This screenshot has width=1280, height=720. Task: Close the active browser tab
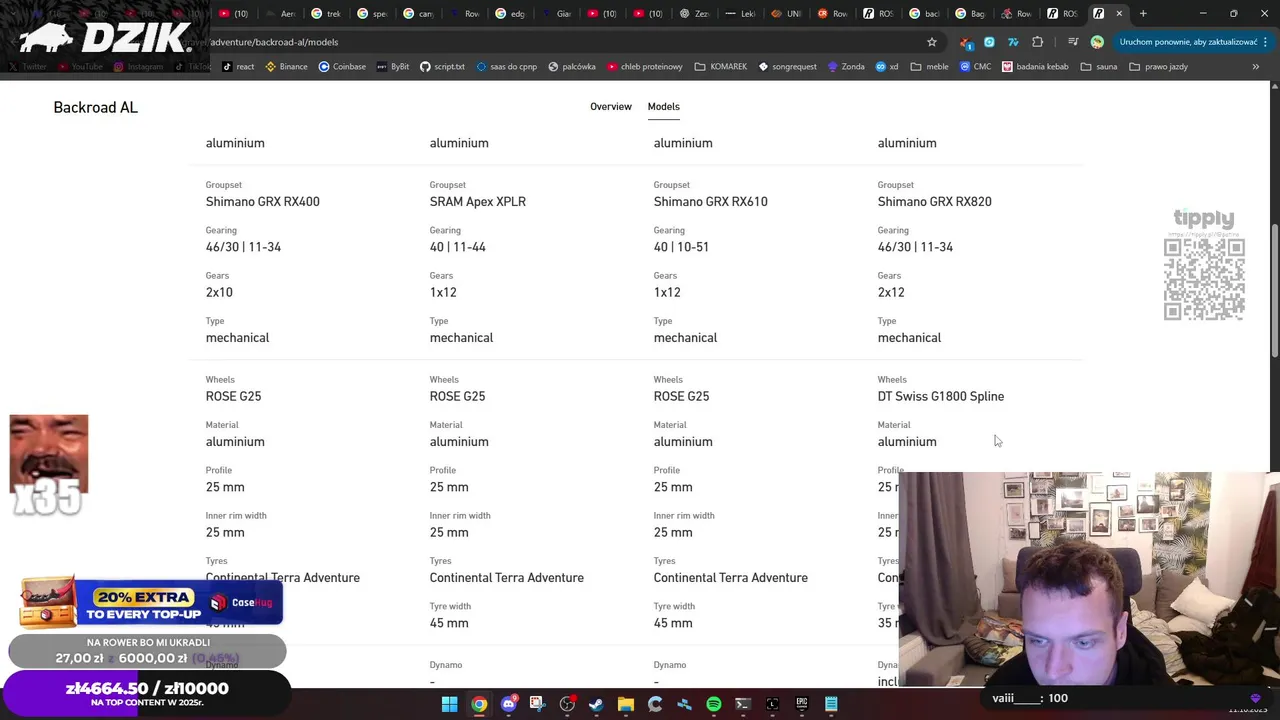[x=1119, y=13]
